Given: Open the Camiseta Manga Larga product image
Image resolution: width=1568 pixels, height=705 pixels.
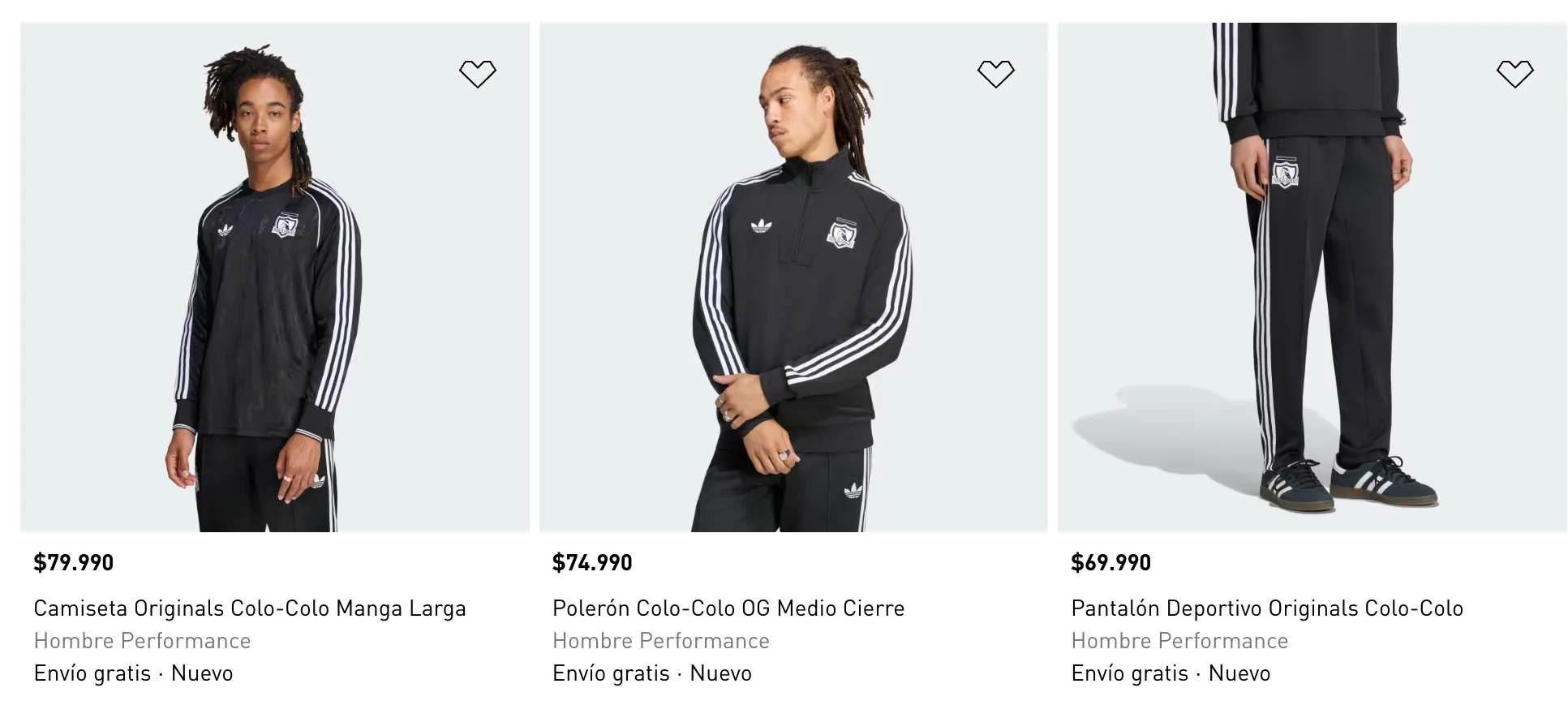Looking at the screenshot, I should click(x=275, y=277).
